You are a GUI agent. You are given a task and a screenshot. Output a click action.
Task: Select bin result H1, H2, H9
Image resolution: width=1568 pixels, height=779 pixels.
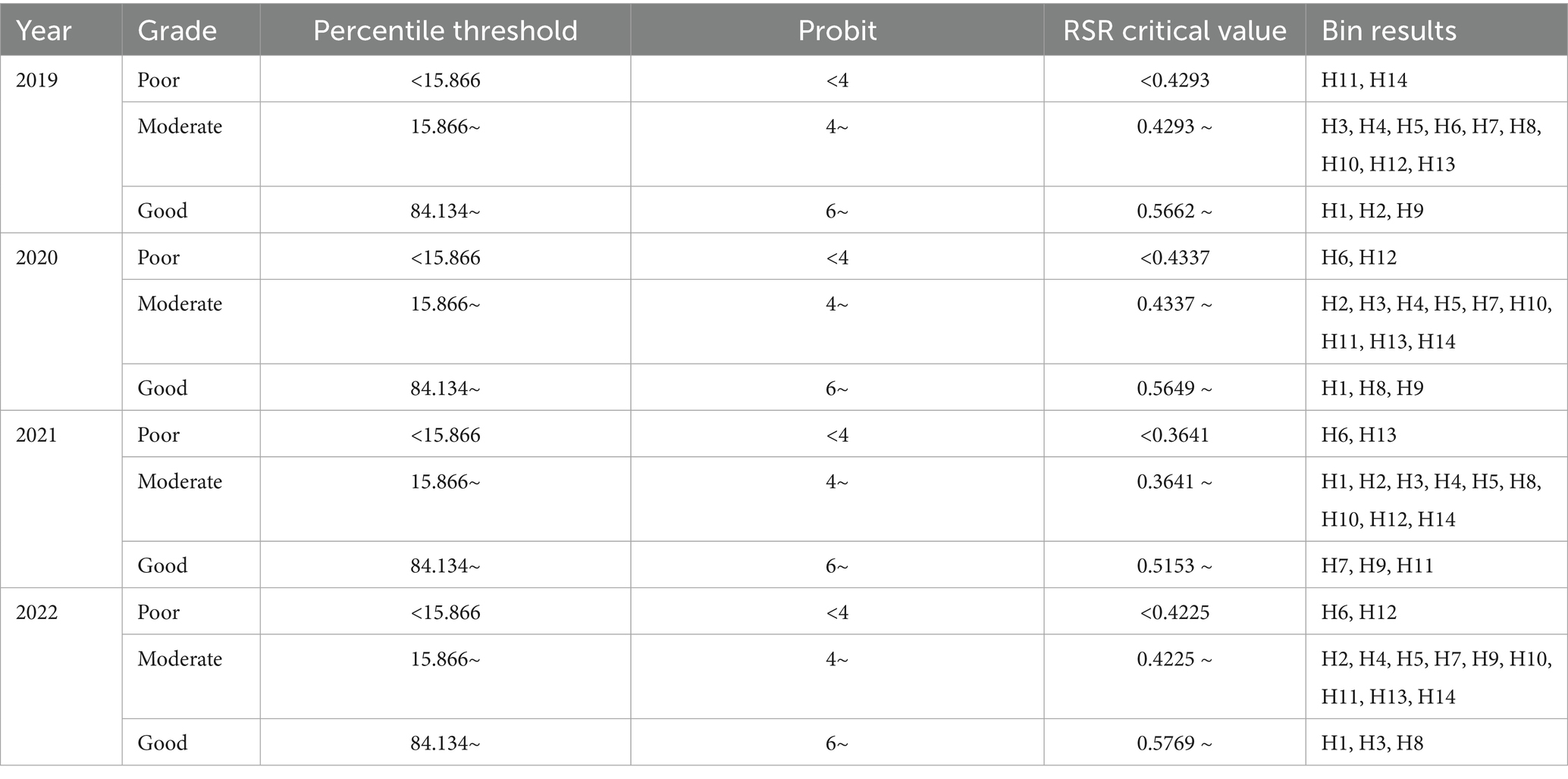point(1372,211)
